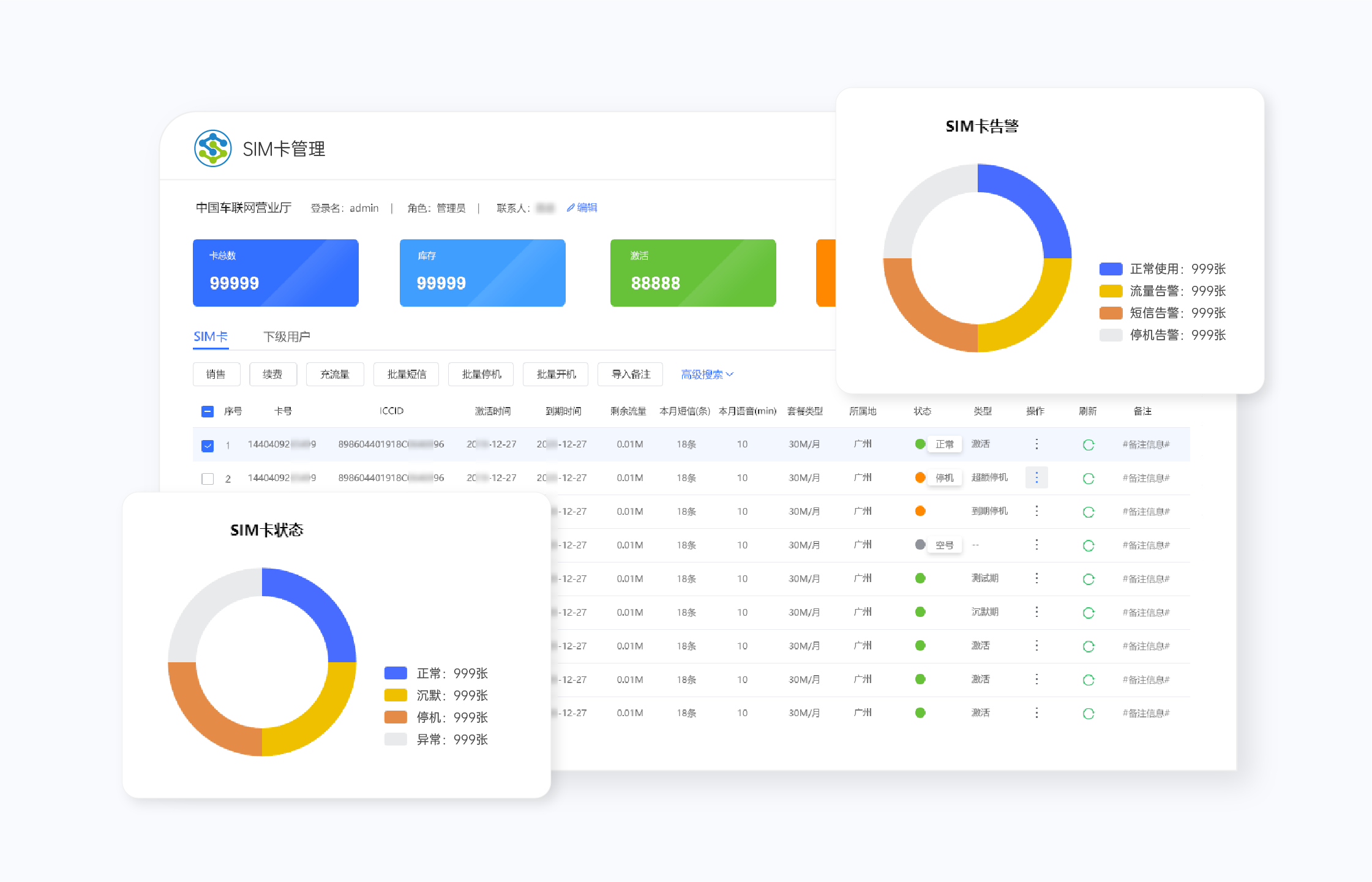Click blue 正常使用 legend swatch in SIM卡告警
Screen dimensions: 1372x882
pos(1111,269)
